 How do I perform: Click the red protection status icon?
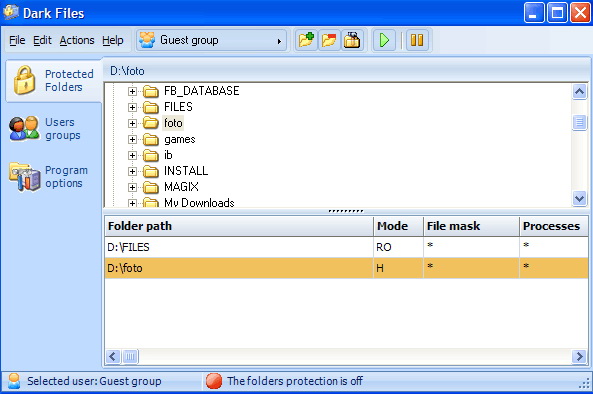pos(214,381)
